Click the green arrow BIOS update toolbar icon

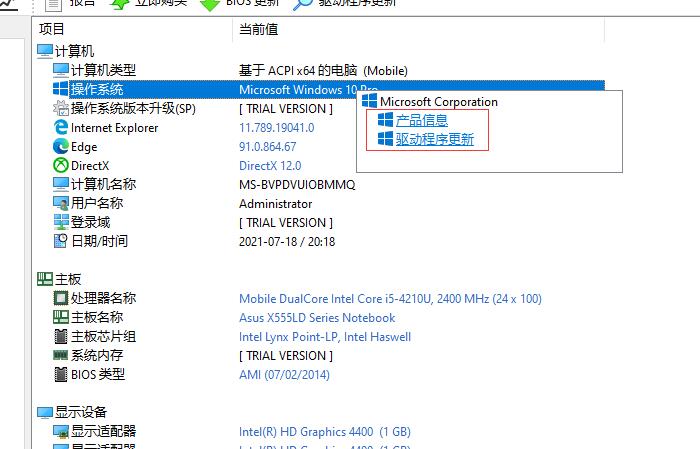click(210, 4)
